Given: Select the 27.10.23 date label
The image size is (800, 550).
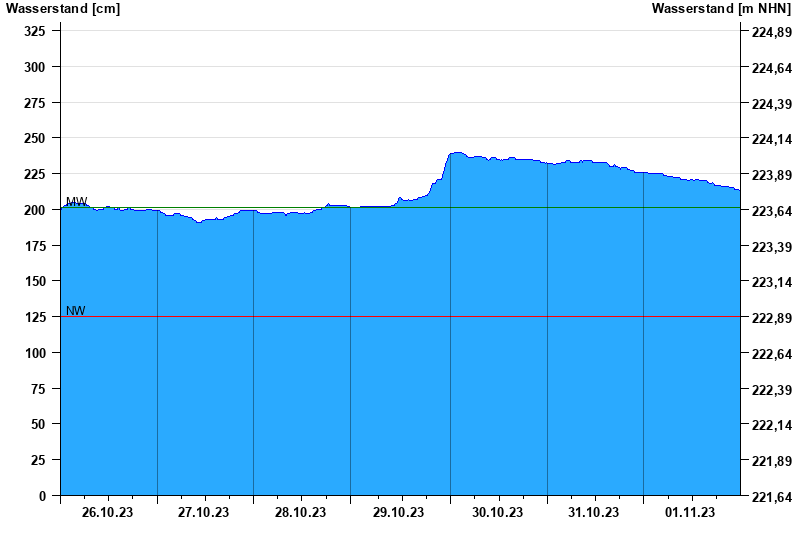Looking at the screenshot, I should coord(204,512).
